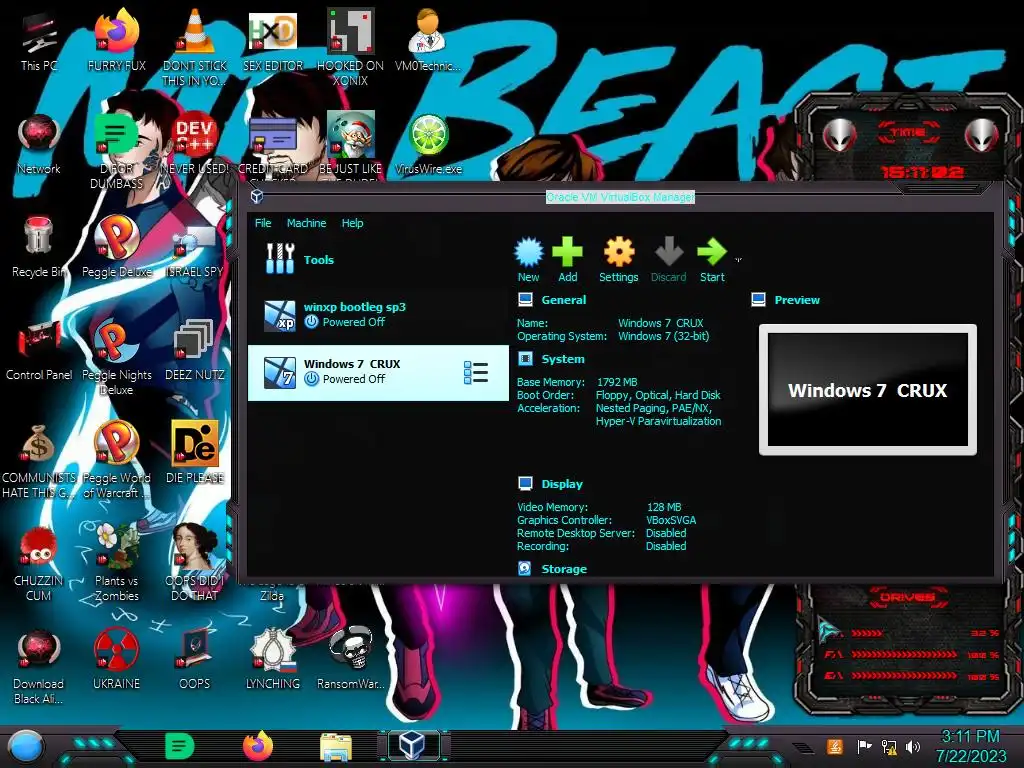1024x768 pixels.
Task: Select the DEEZ NUTZ desktop icon
Action: pyautogui.click(x=194, y=351)
